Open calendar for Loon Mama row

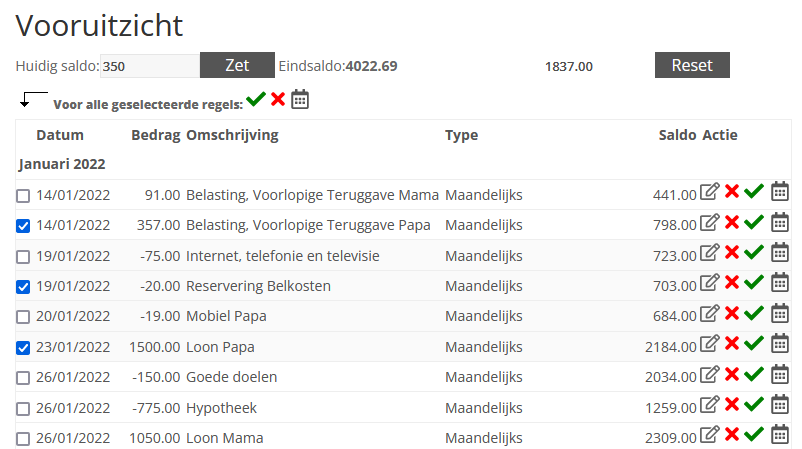click(x=780, y=435)
